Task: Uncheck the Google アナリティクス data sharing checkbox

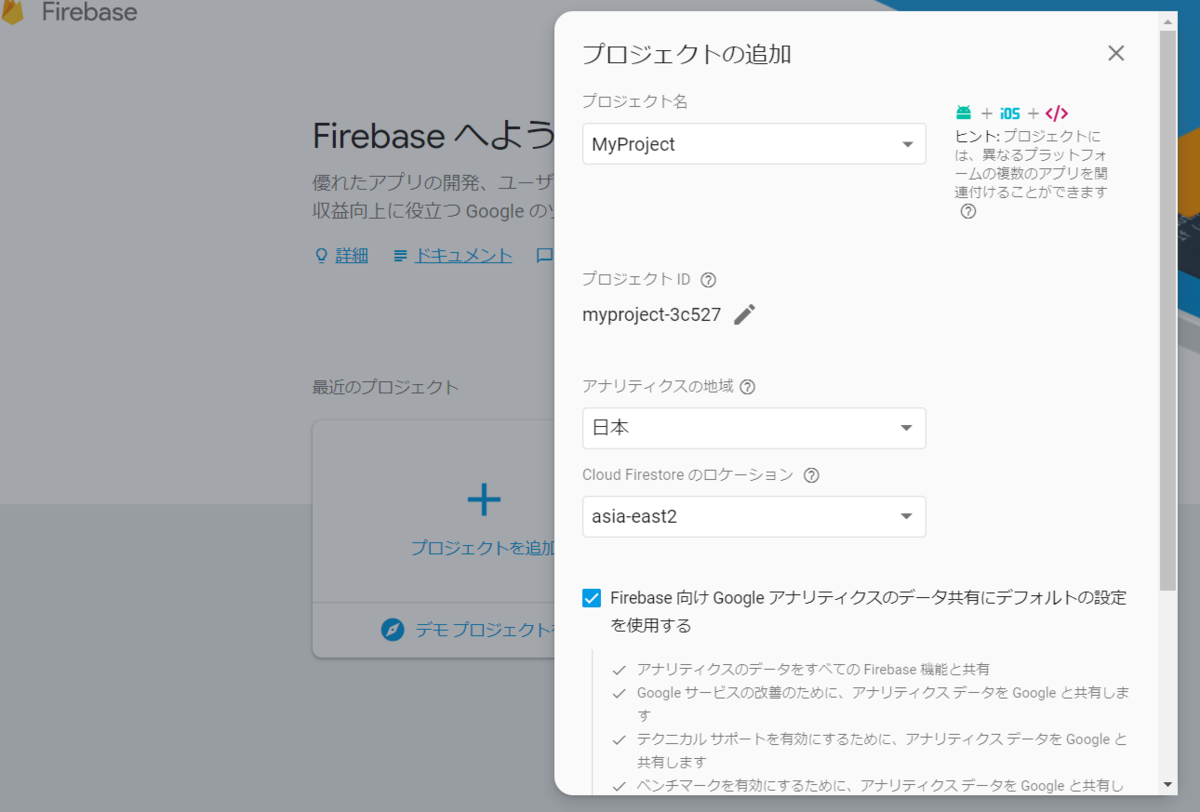Action: tap(592, 598)
